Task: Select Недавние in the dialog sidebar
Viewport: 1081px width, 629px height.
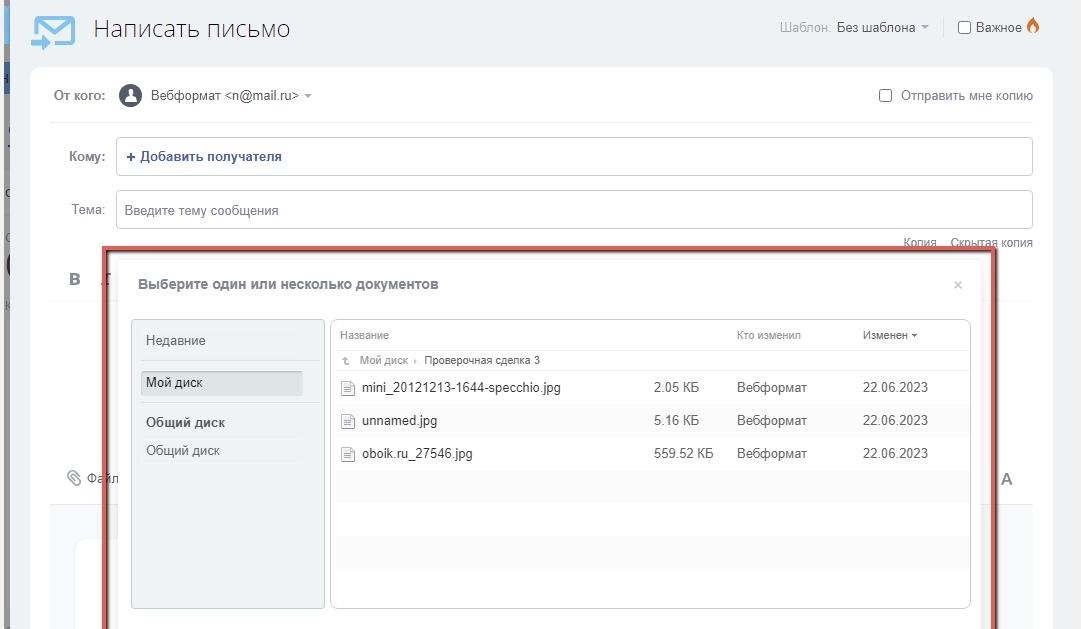Action: [176, 341]
